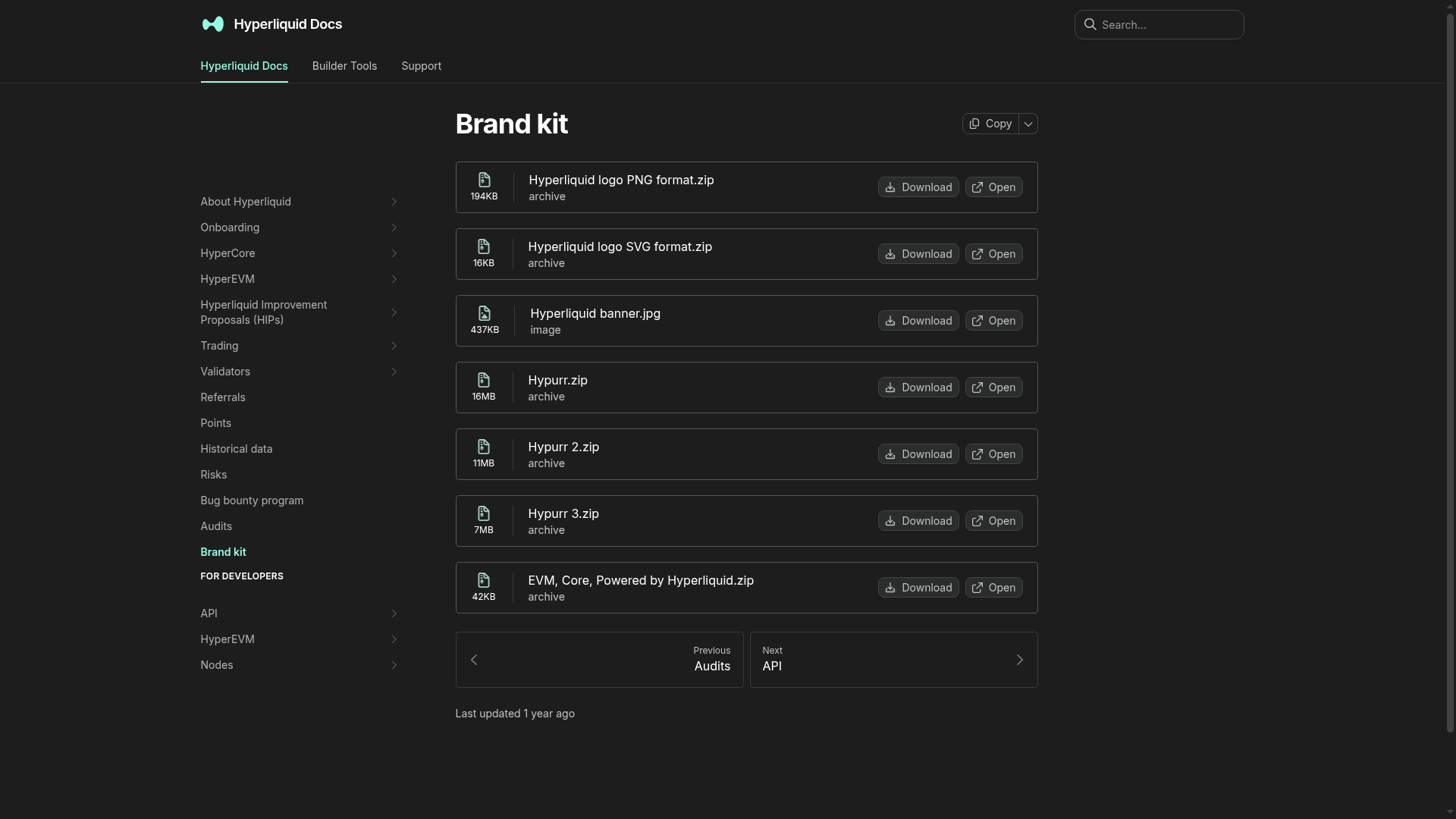1456x819 pixels.
Task: Open Hyperliquid logo SVG format.zip externally
Action: coord(993,254)
